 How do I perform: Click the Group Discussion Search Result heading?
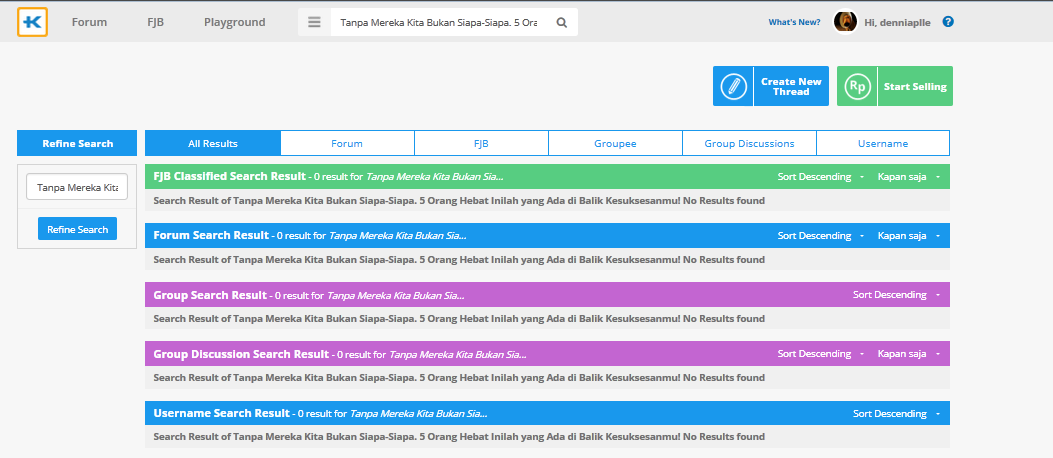click(x=241, y=354)
